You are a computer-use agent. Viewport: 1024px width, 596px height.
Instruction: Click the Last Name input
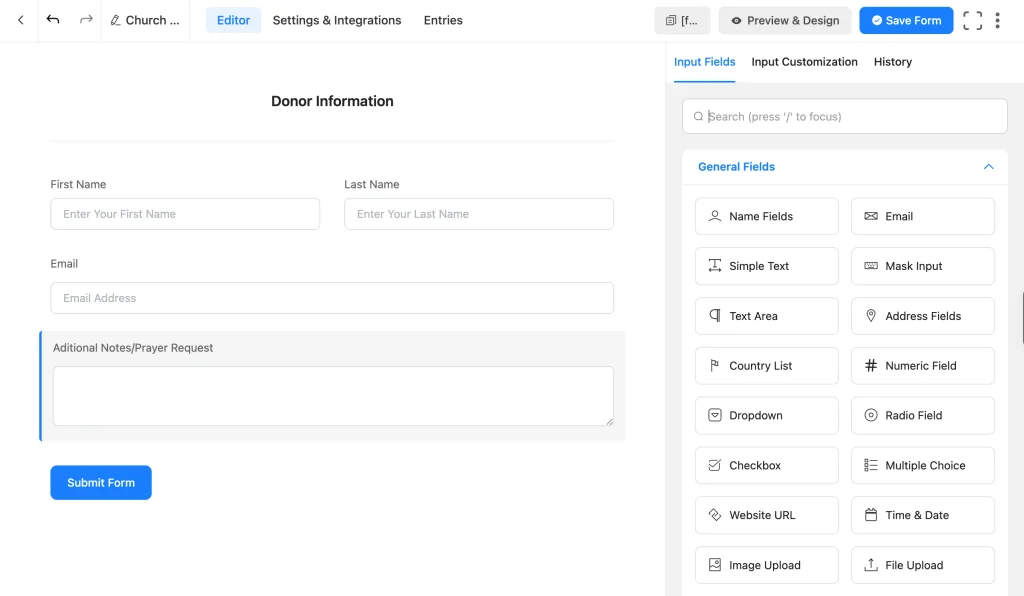[x=479, y=214]
